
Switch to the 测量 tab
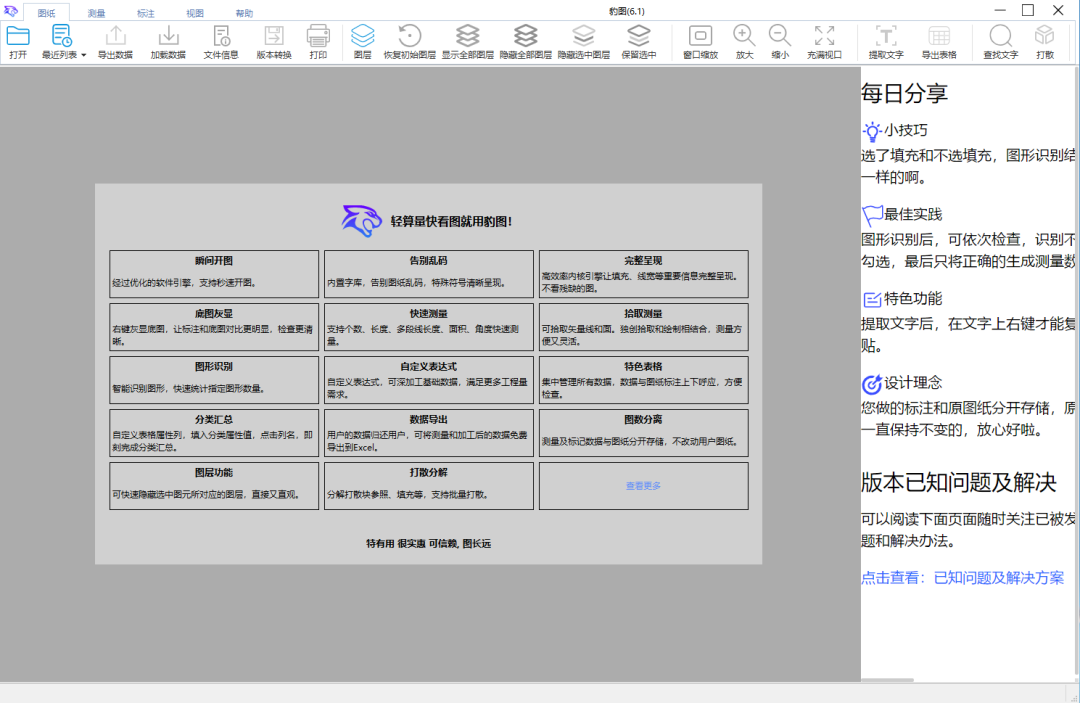click(96, 13)
